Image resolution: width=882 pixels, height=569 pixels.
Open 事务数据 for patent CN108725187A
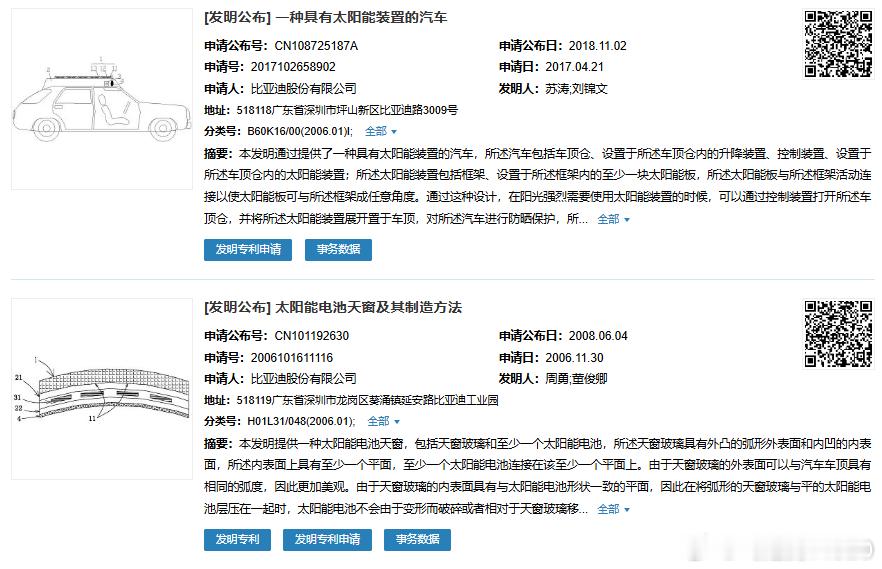coord(339,250)
